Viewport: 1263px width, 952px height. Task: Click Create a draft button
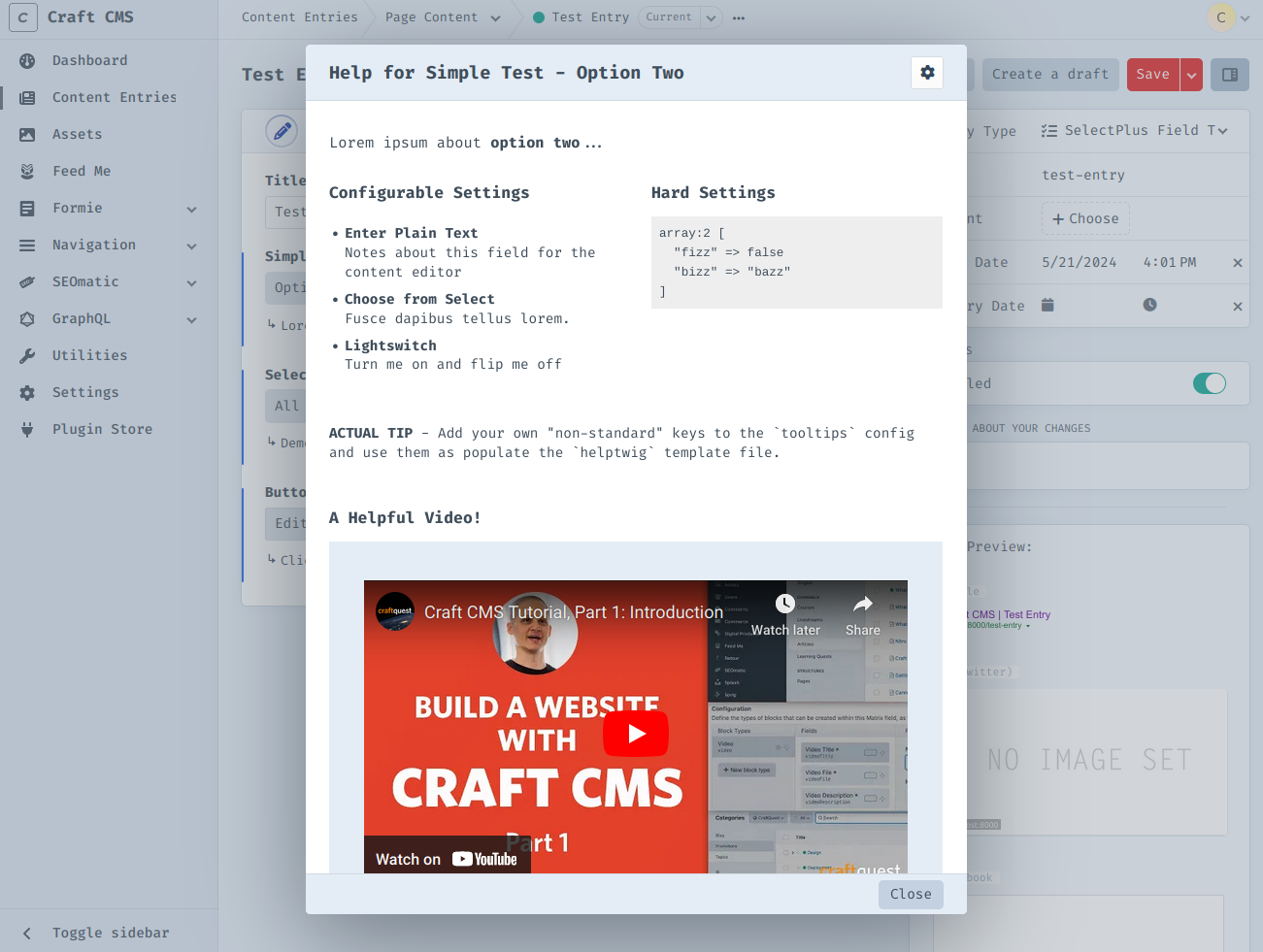[1050, 74]
